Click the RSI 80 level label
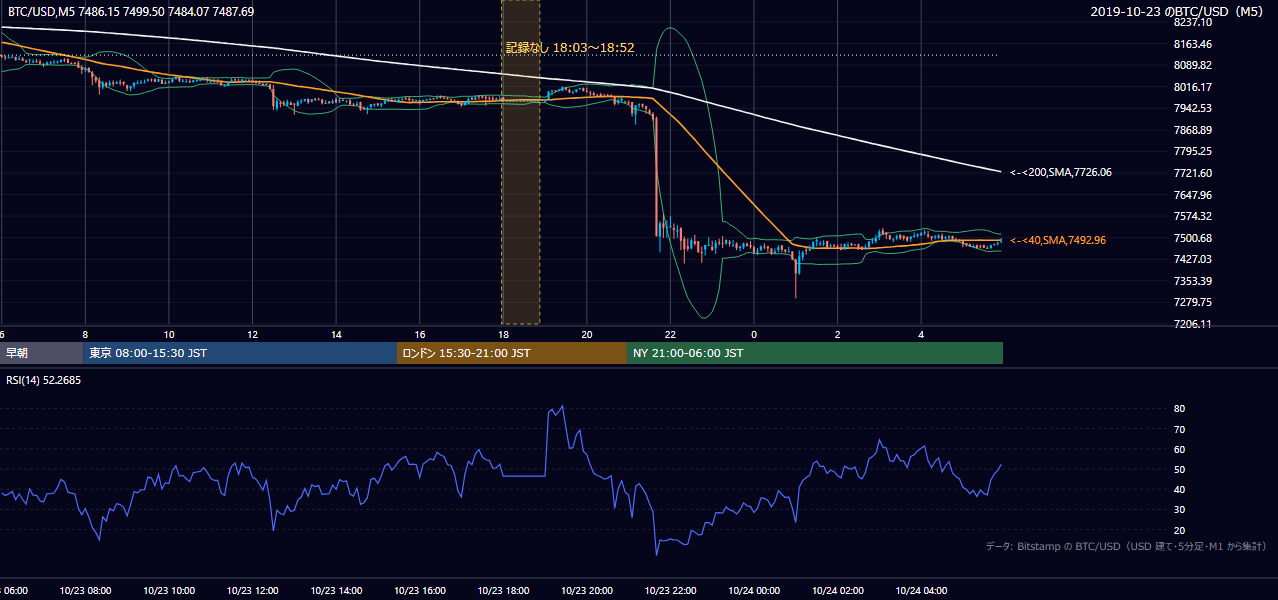The image size is (1278, 600). 1179,409
